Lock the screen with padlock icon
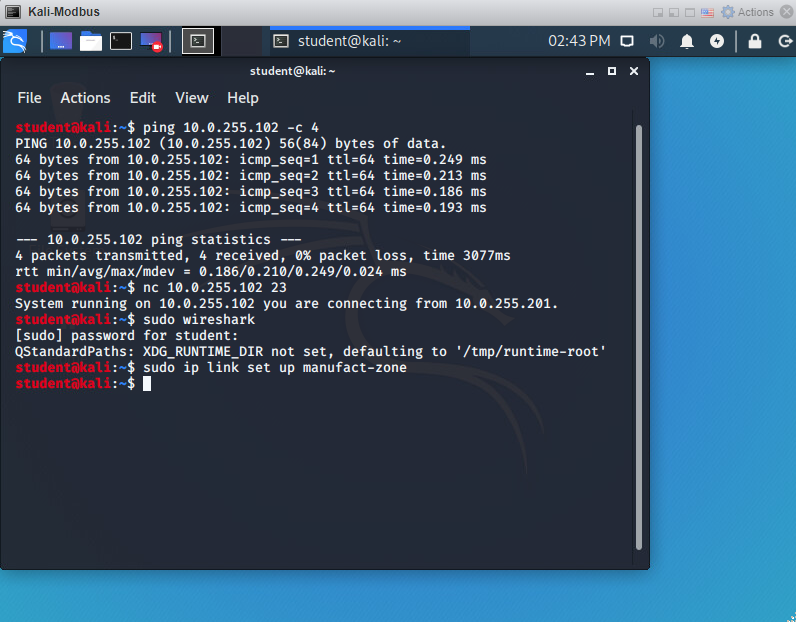The height and width of the screenshot is (622, 796). coord(755,41)
